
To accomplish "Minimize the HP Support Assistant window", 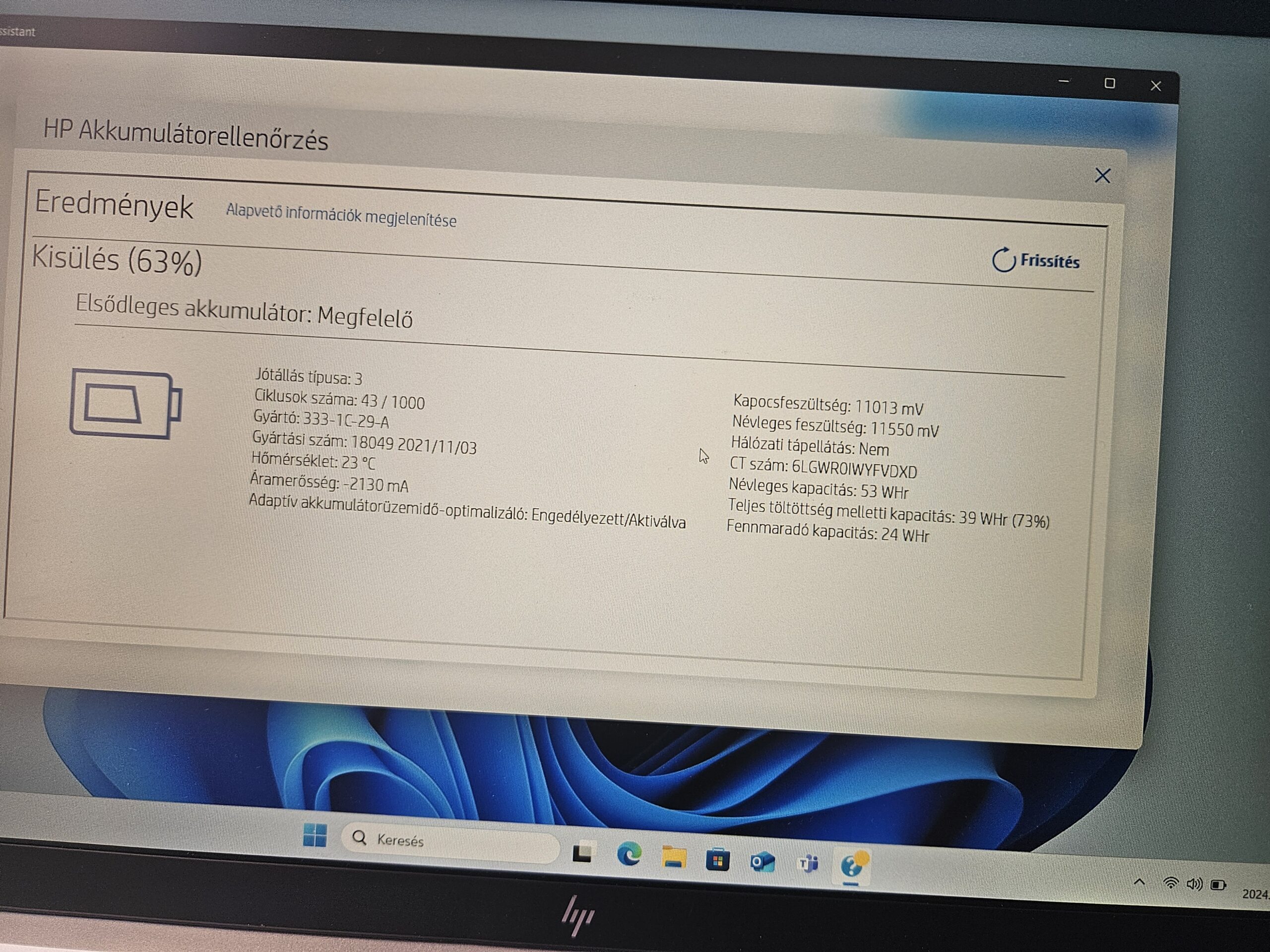I will pos(1064,81).
